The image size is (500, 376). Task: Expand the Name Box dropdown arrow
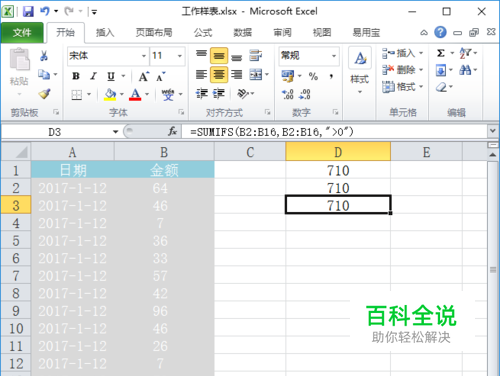(115, 132)
